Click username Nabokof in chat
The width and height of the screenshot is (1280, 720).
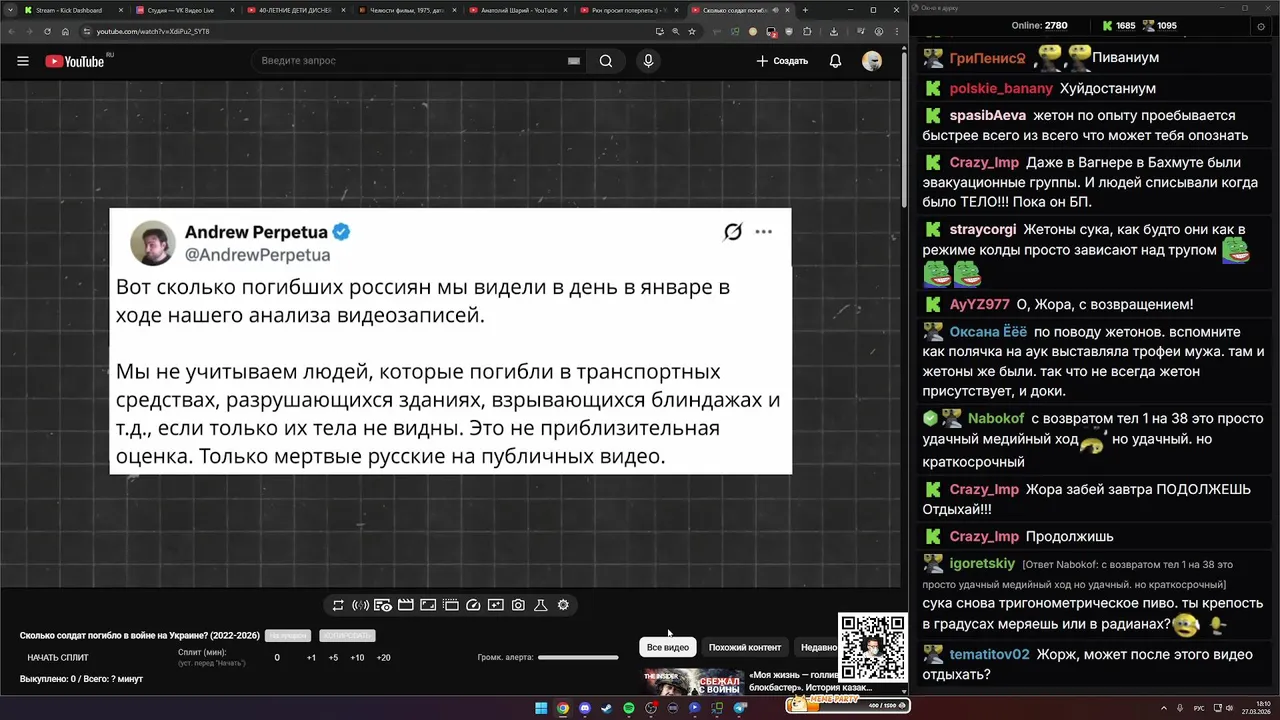(x=996, y=419)
